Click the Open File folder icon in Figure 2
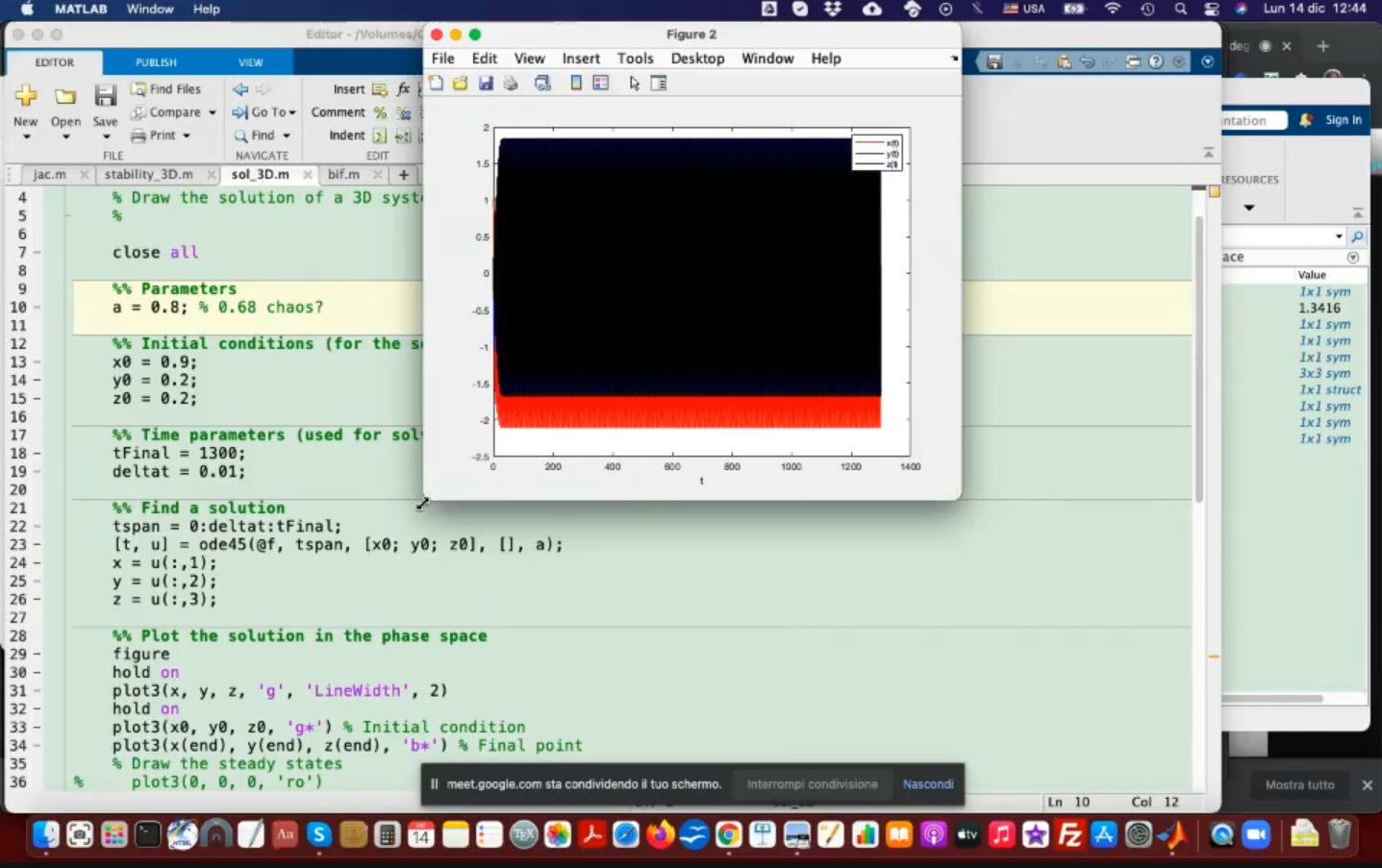 461,84
